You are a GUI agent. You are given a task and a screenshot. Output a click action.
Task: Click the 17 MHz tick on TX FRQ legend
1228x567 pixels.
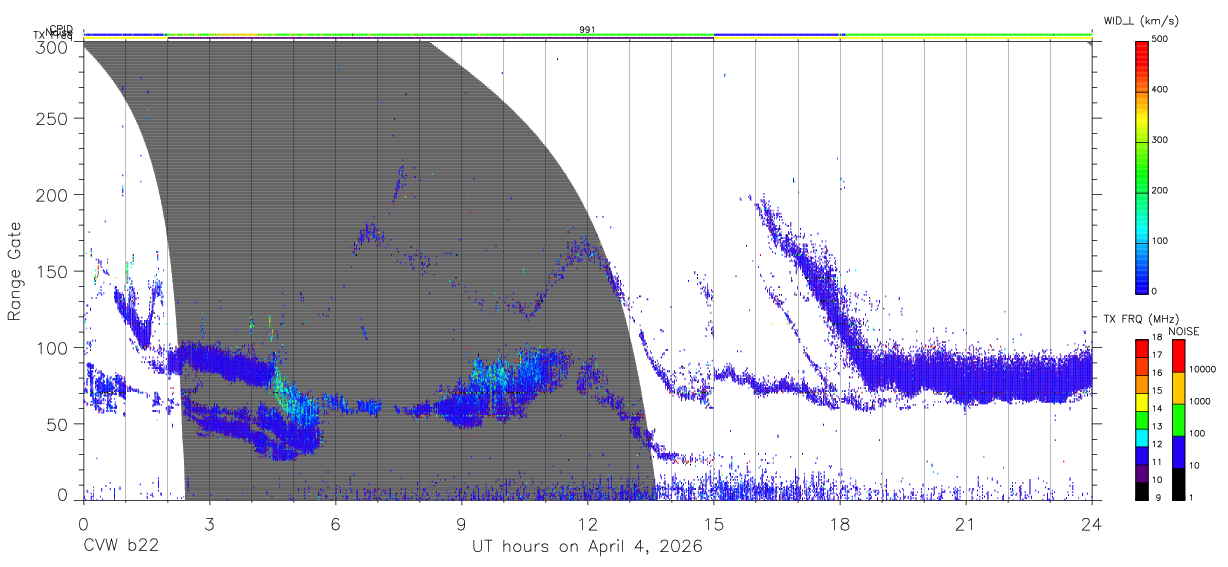[x=1157, y=355]
